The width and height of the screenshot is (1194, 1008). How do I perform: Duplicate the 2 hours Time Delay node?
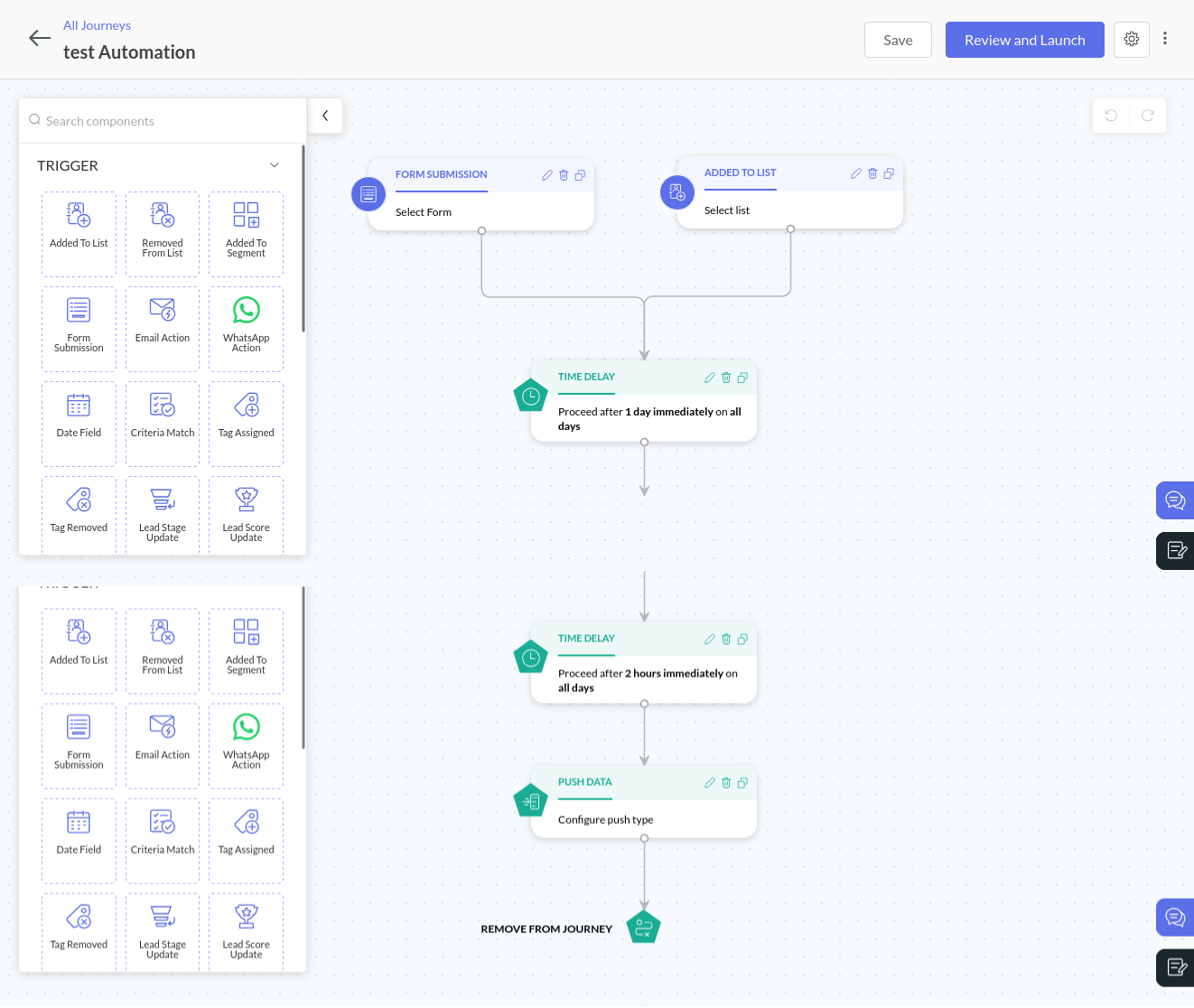click(x=742, y=639)
